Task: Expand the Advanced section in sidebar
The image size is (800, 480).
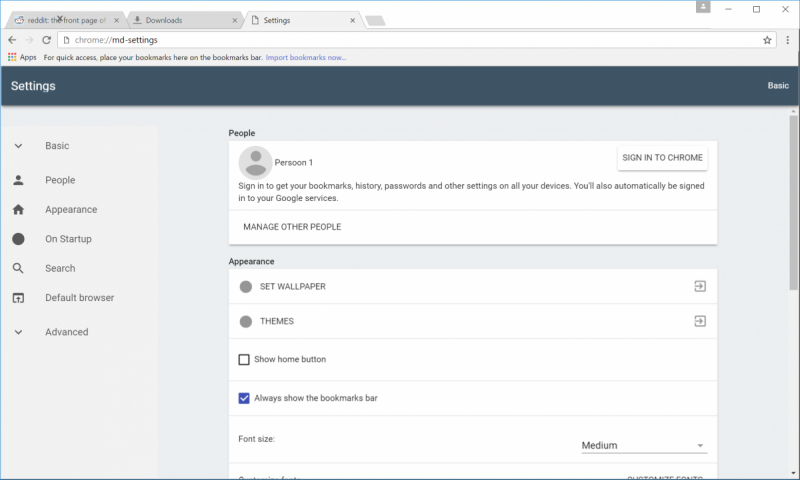Action: tap(18, 332)
